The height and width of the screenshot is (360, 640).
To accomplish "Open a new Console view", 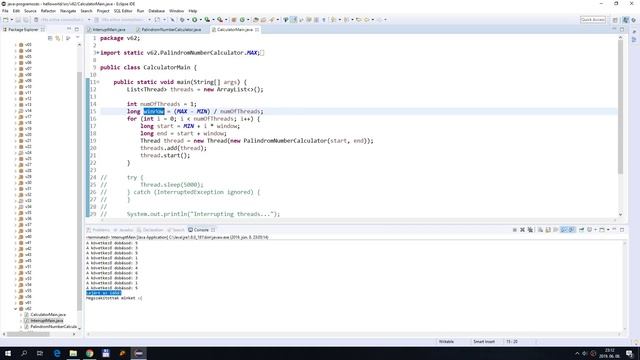I will [602, 230].
